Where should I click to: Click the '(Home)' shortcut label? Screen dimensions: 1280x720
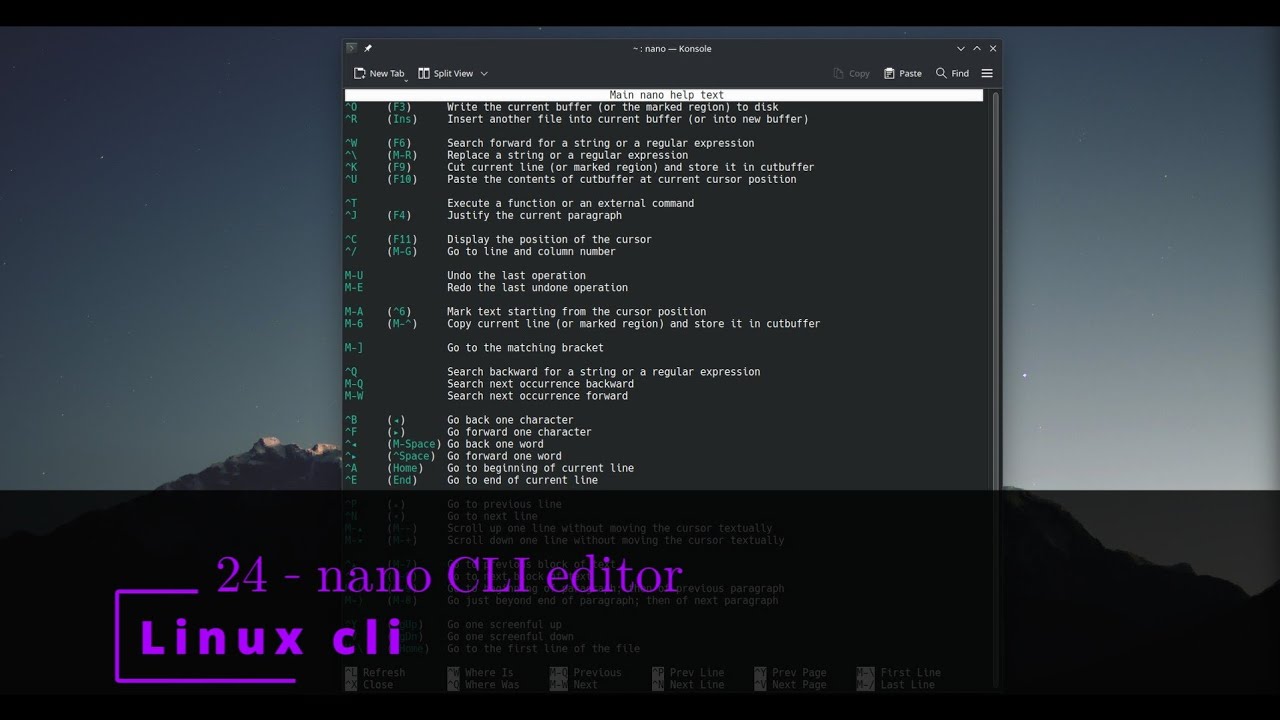(x=405, y=468)
